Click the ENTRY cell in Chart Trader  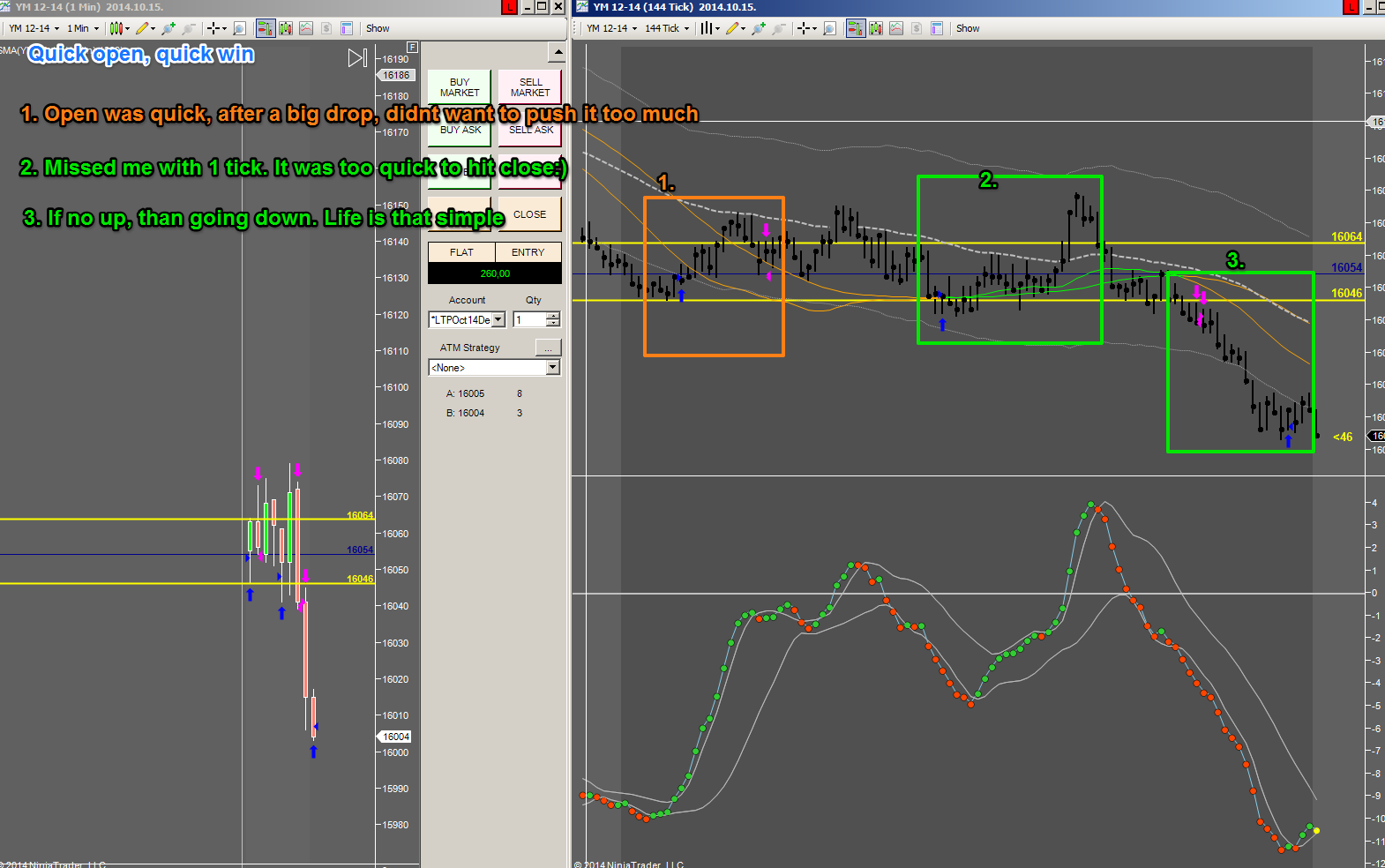click(528, 252)
